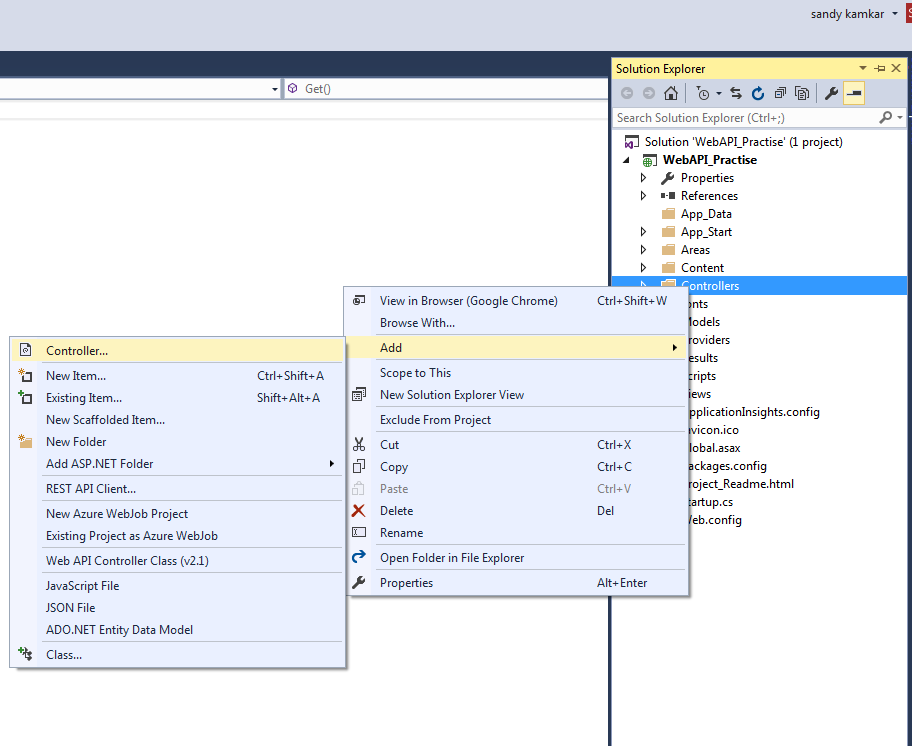Click the Properties wrench toolbar icon

pyautogui.click(x=831, y=93)
